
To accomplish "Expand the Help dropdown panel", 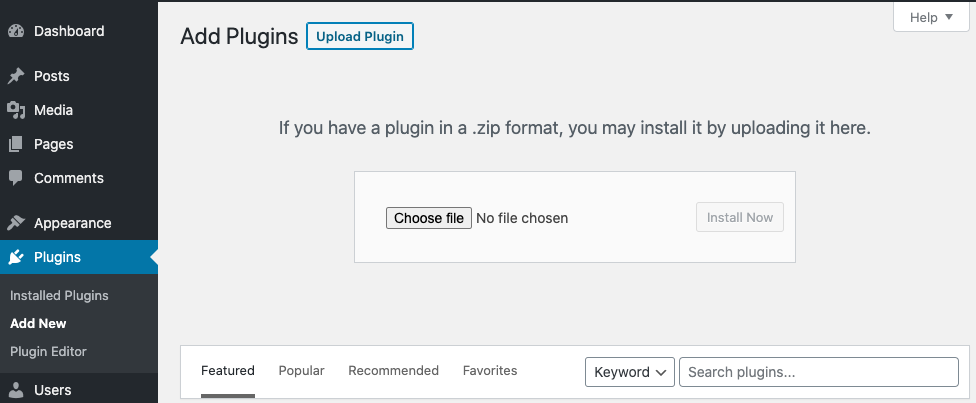I will (931, 17).
